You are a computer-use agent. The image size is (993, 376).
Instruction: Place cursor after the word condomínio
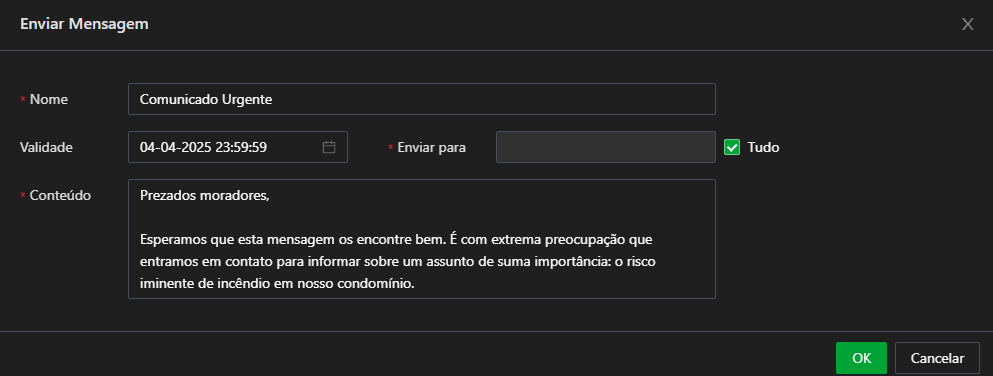coord(415,284)
